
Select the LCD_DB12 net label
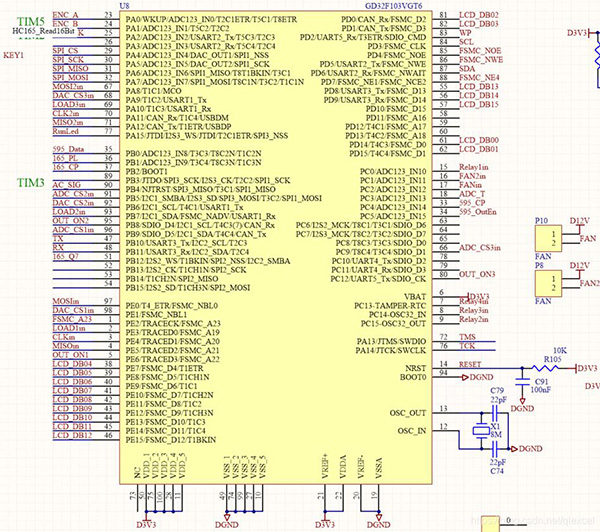(x=72, y=435)
